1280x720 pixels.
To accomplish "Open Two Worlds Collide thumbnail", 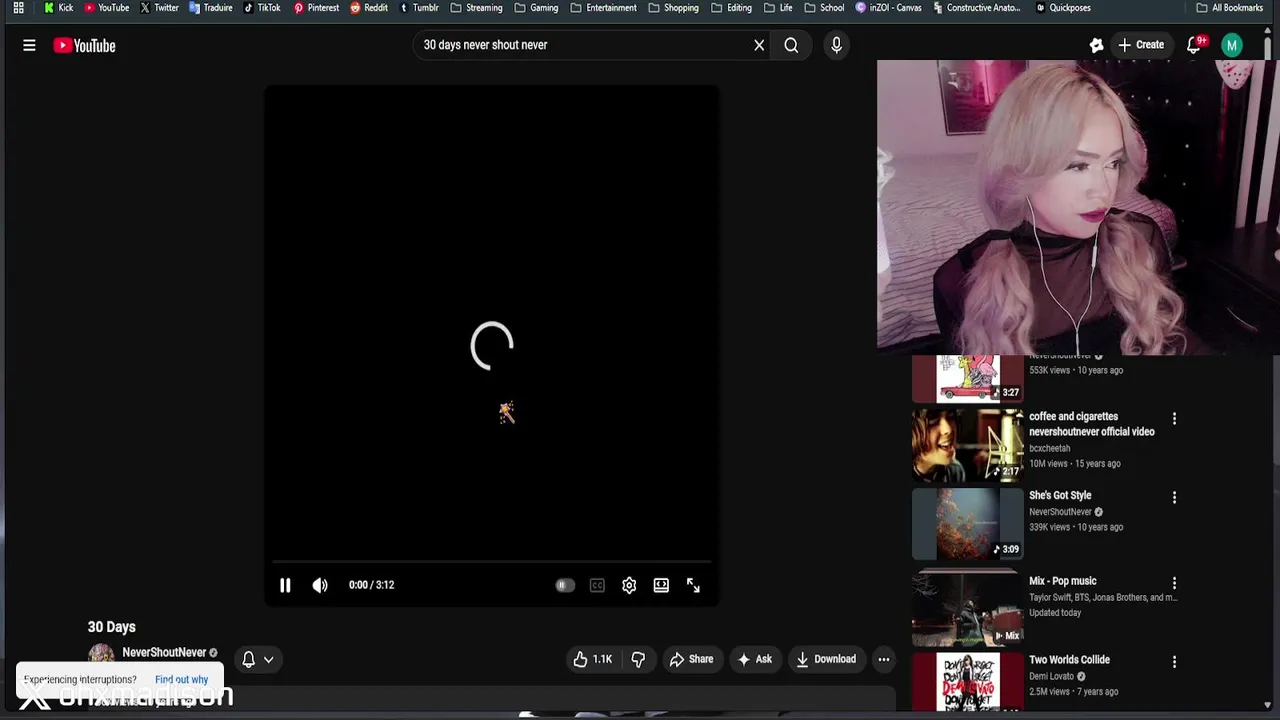I will 968,682.
